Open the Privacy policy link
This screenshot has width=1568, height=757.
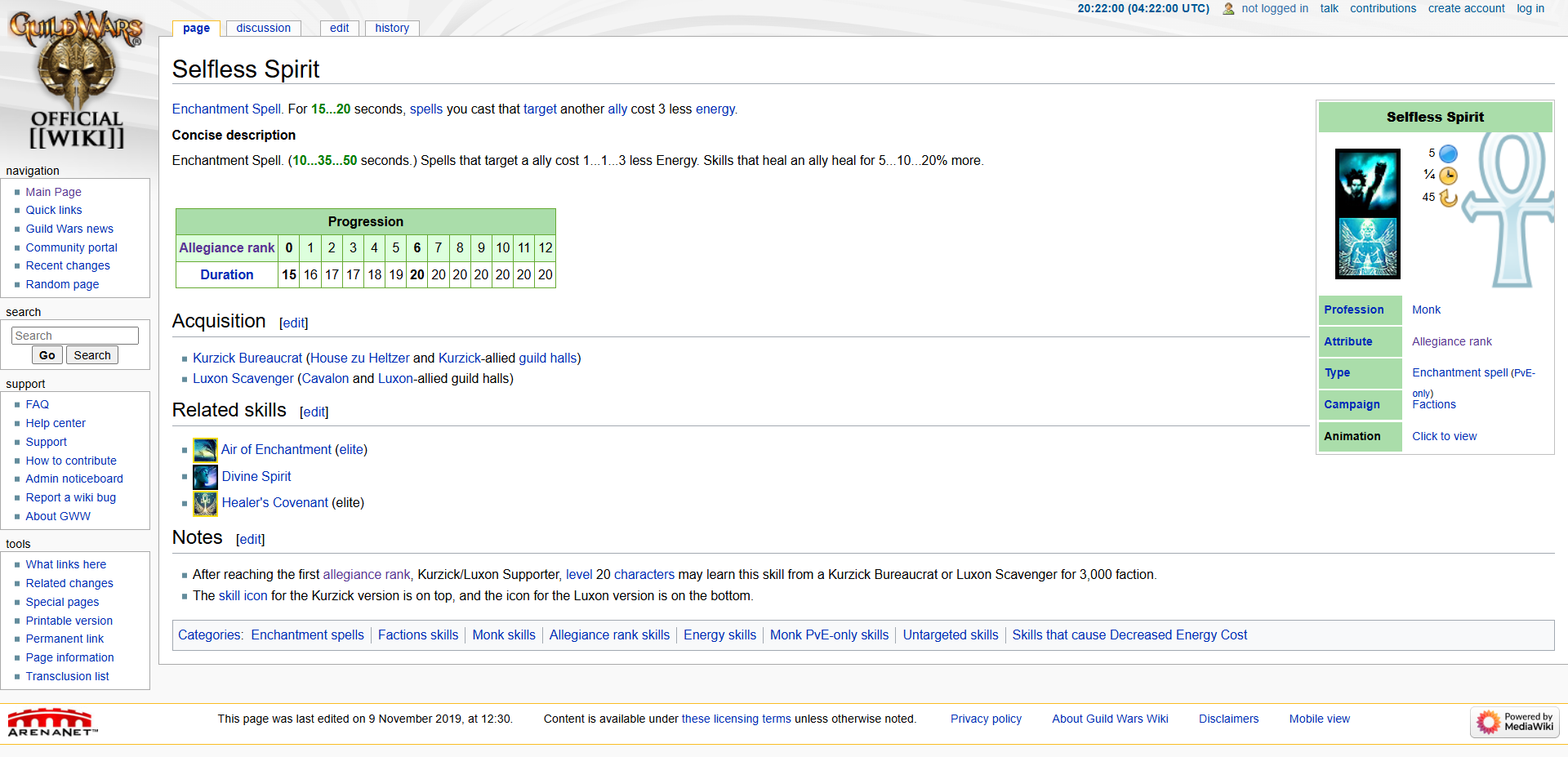click(x=986, y=719)
